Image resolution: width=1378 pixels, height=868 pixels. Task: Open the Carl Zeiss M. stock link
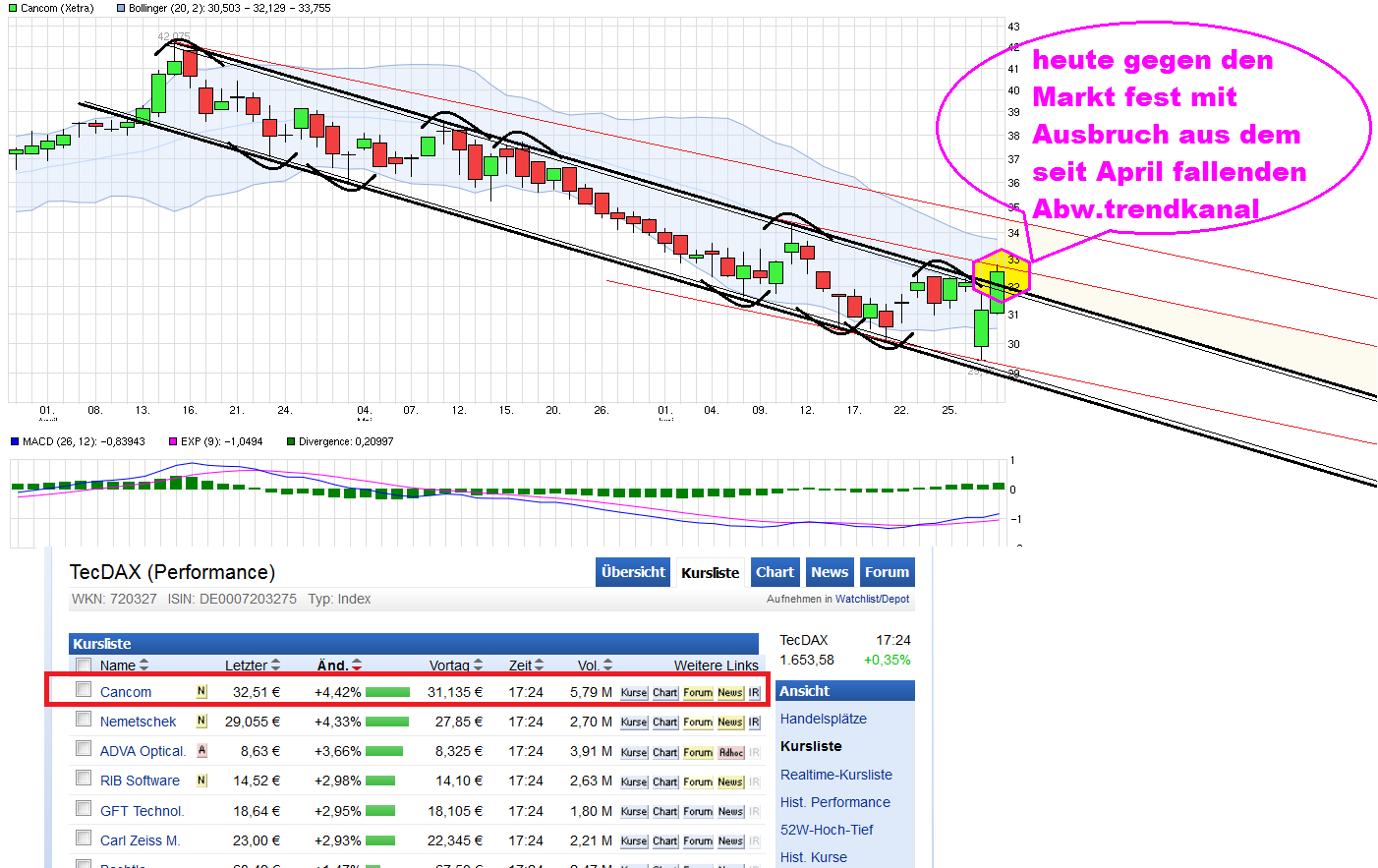(x=141, y=840)
